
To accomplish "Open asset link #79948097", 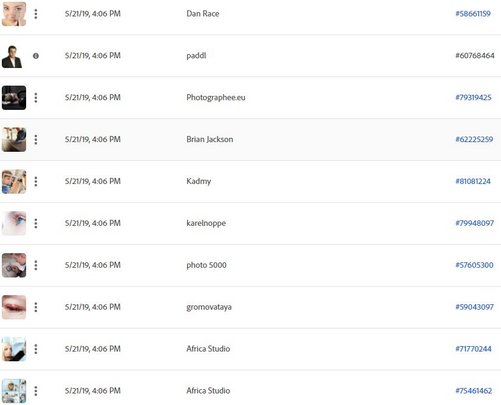I will coord(475,223).
